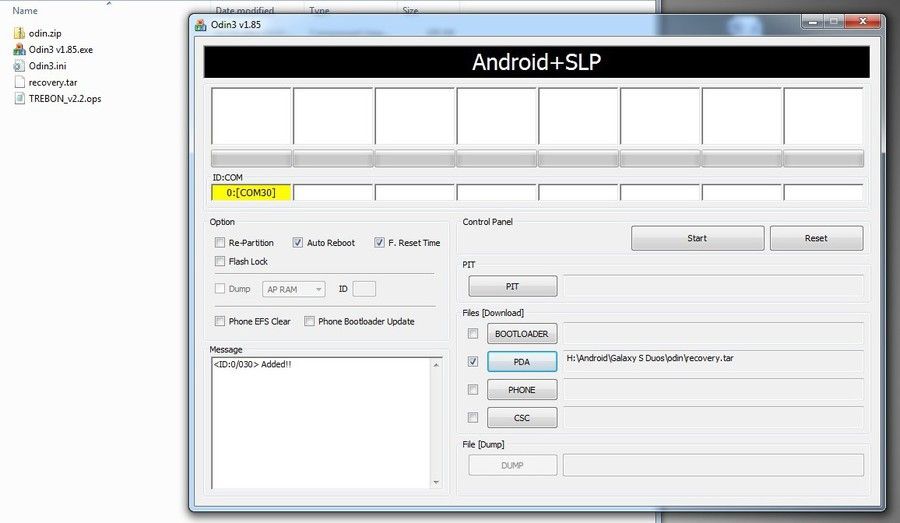Uncheck the Auto Reboot option

point(297,242)
